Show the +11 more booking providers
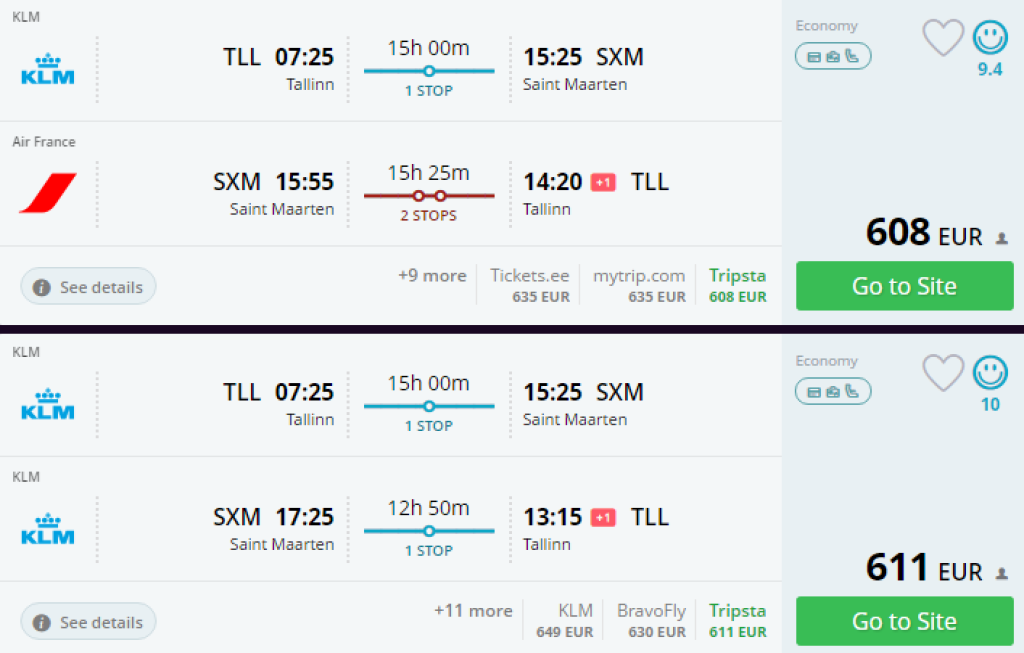 [x=473, y=611]
